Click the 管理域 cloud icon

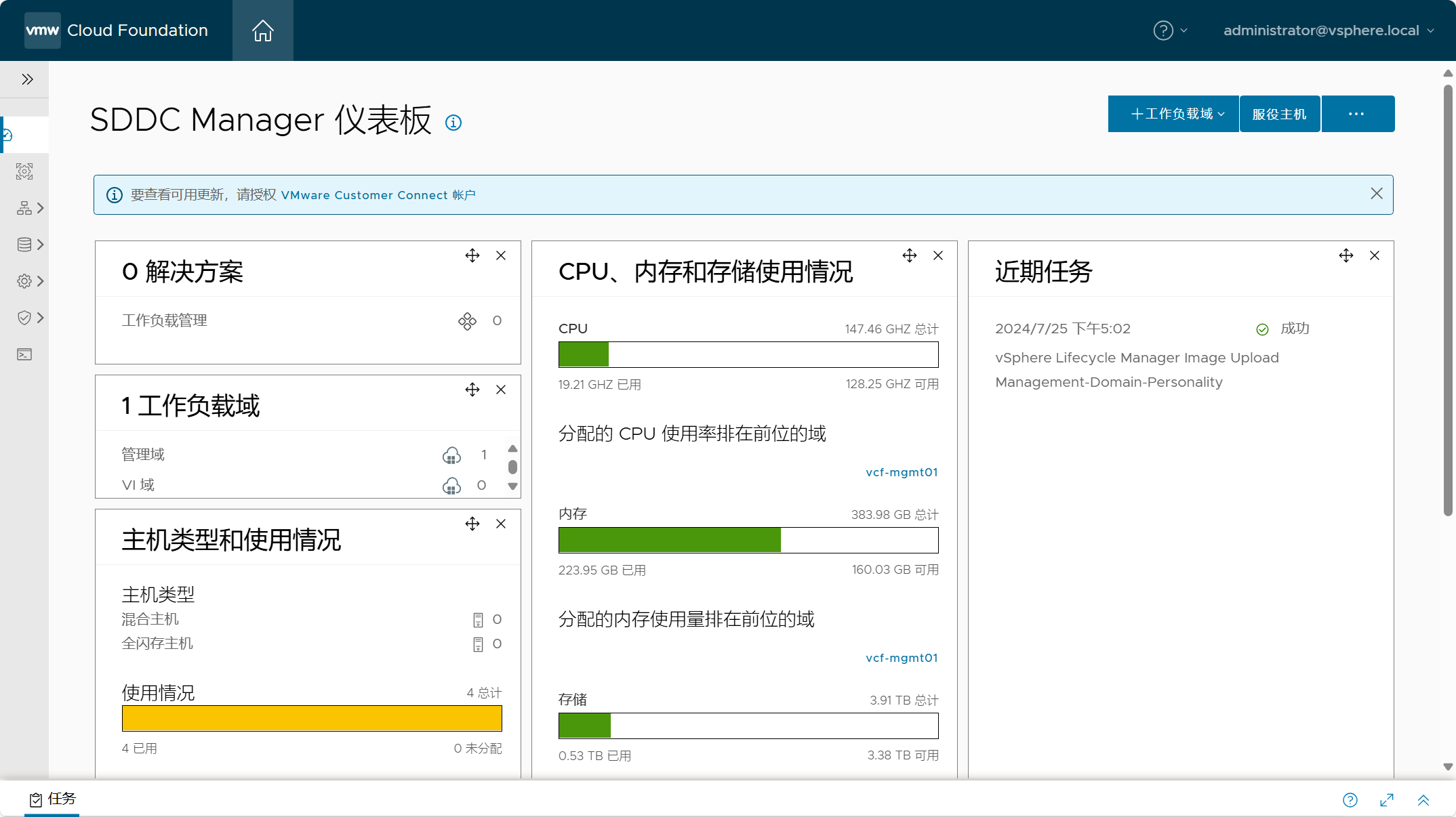451,455
